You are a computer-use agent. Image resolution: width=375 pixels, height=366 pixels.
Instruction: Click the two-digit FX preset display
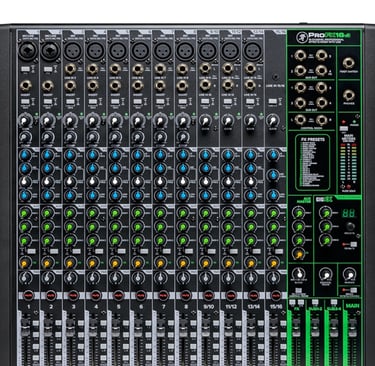coord(348,214)
